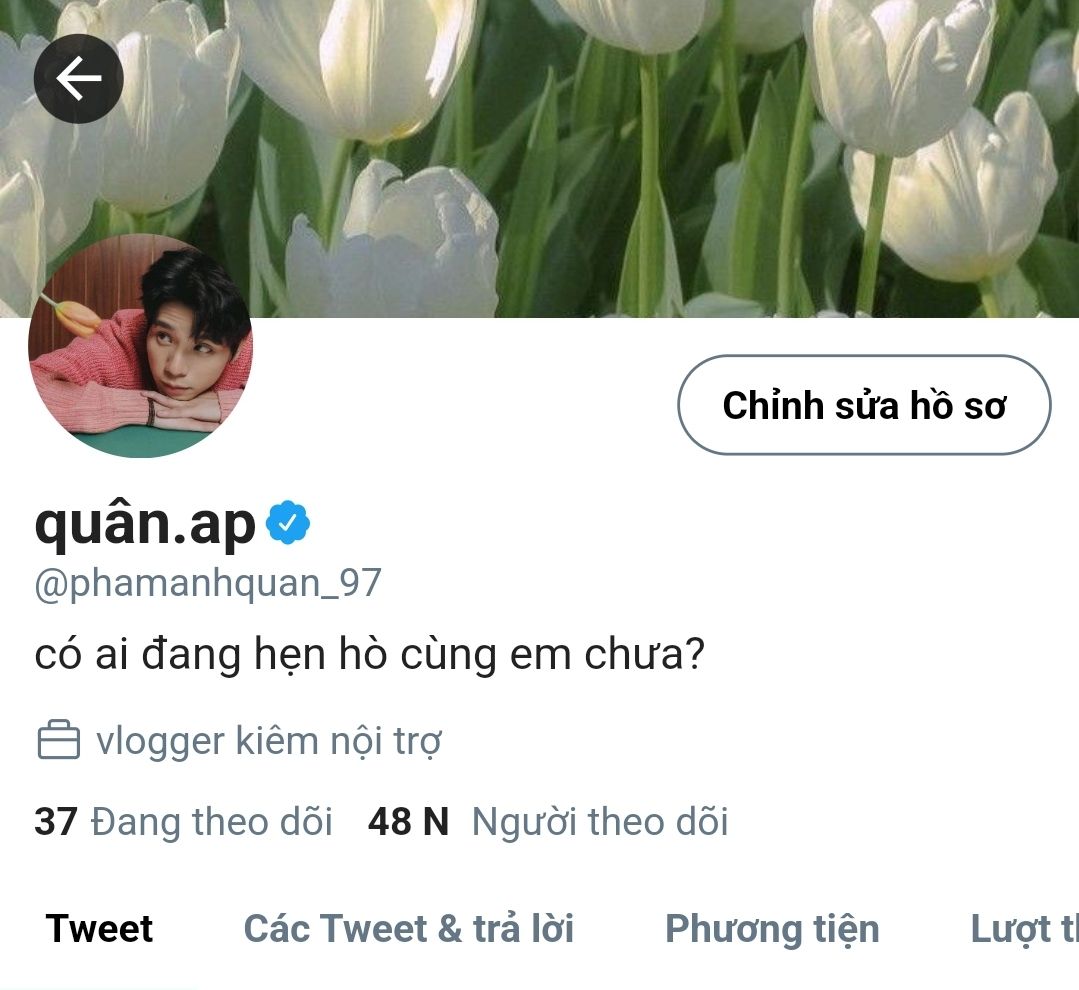This screenshot has height=990, width=1079.
Task: View the white tulips header banner
Action: pyautogui.click(x=540, y=158)
